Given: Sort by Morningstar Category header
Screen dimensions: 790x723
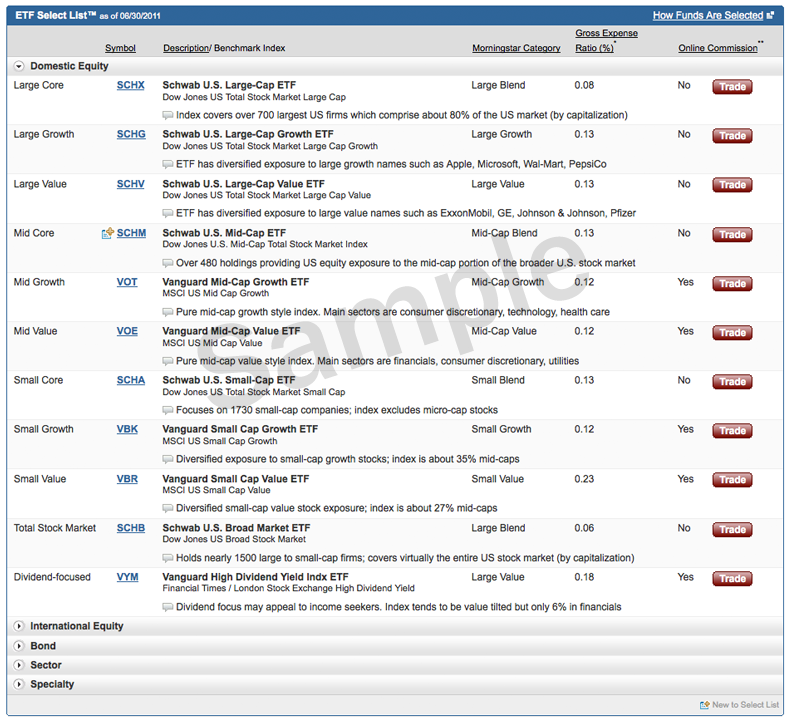Looking at the screenshot, I should [516, 48].
